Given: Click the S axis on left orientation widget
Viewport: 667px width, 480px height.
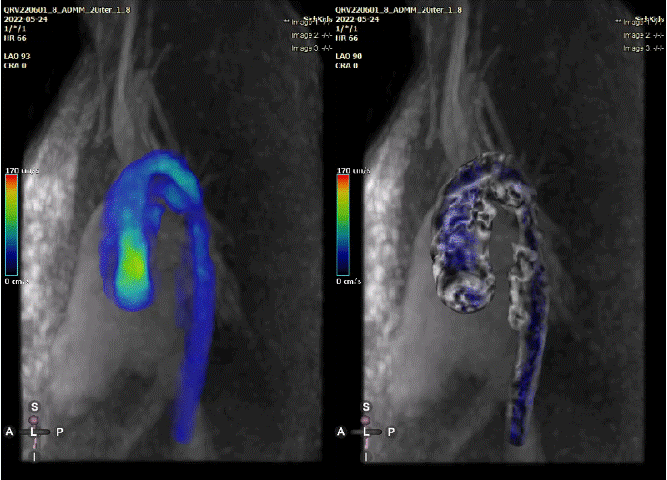Looking at the screenshot, I should pos(33,408).
